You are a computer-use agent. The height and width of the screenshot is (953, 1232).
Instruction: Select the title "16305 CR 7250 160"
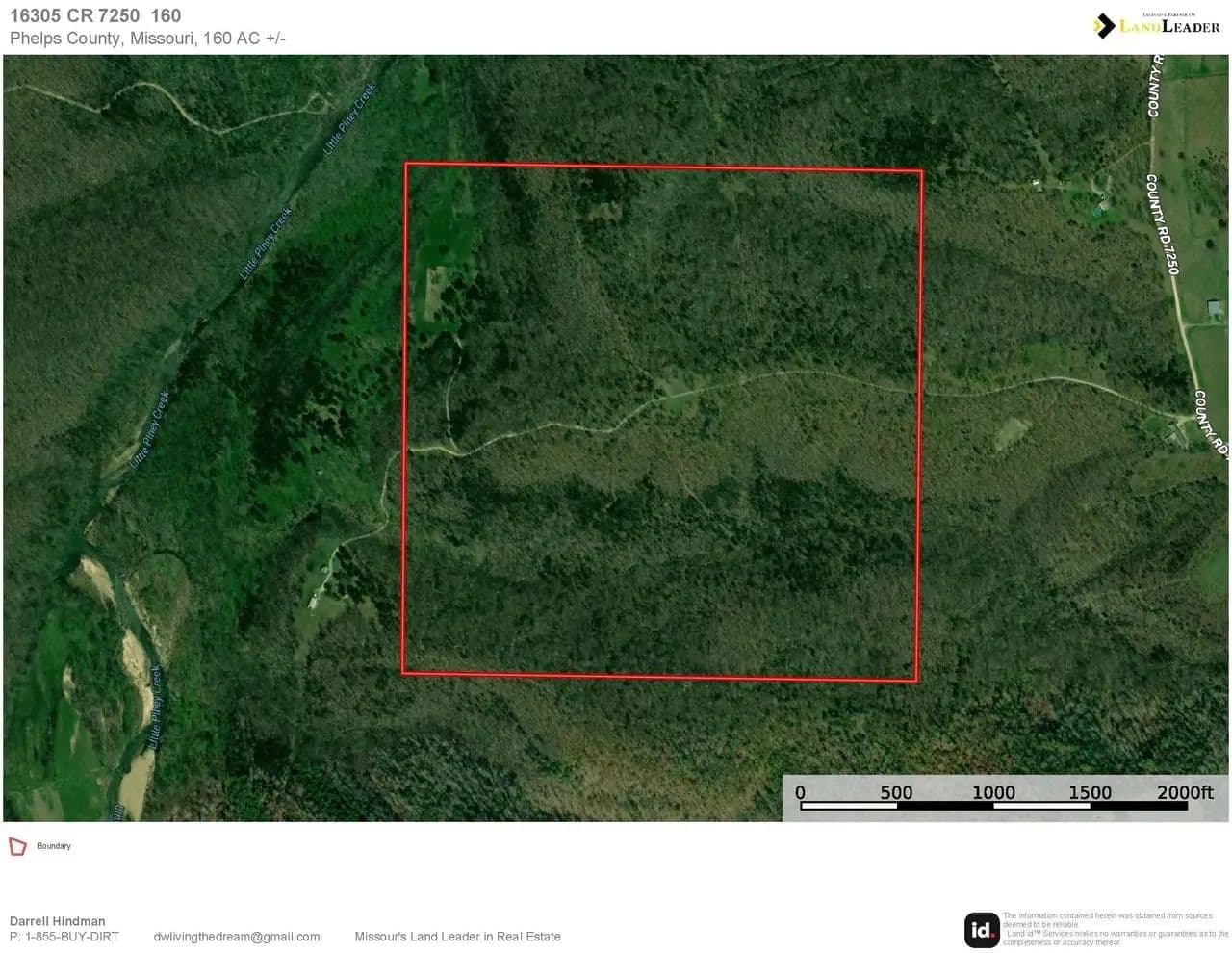pos(95,15)
